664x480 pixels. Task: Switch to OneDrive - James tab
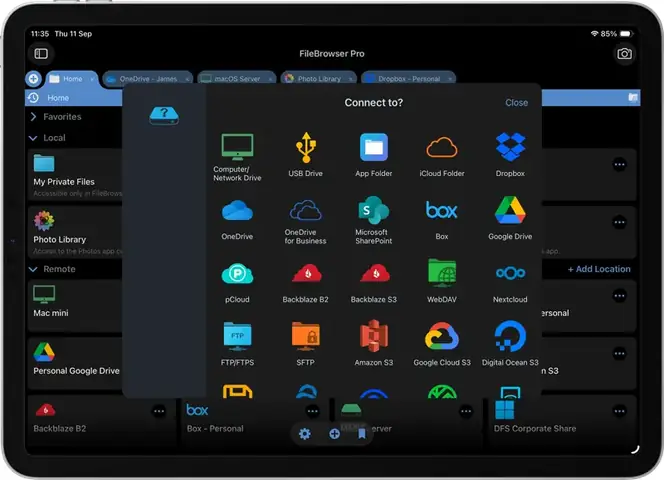(148, 79)
